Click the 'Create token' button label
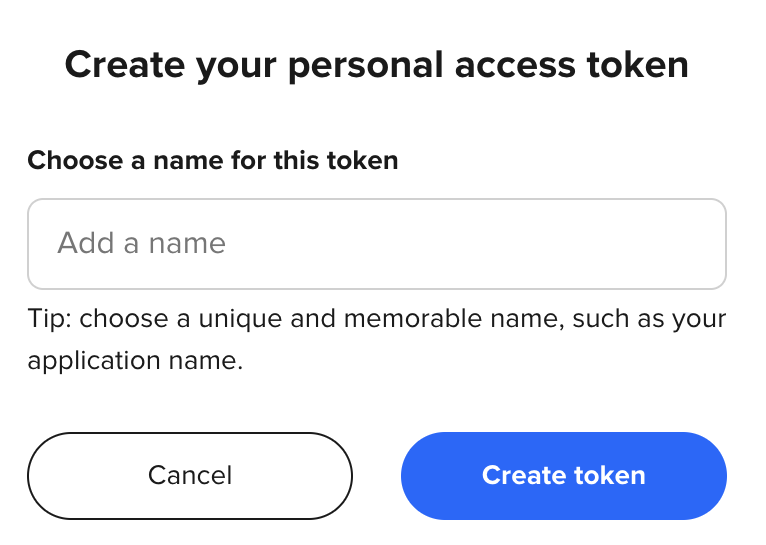The image size is (766, 545). click(563, 476)
